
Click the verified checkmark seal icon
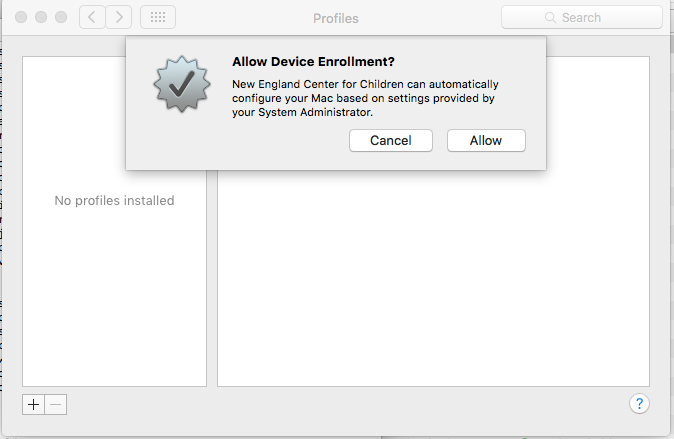(x=182, y=84)
